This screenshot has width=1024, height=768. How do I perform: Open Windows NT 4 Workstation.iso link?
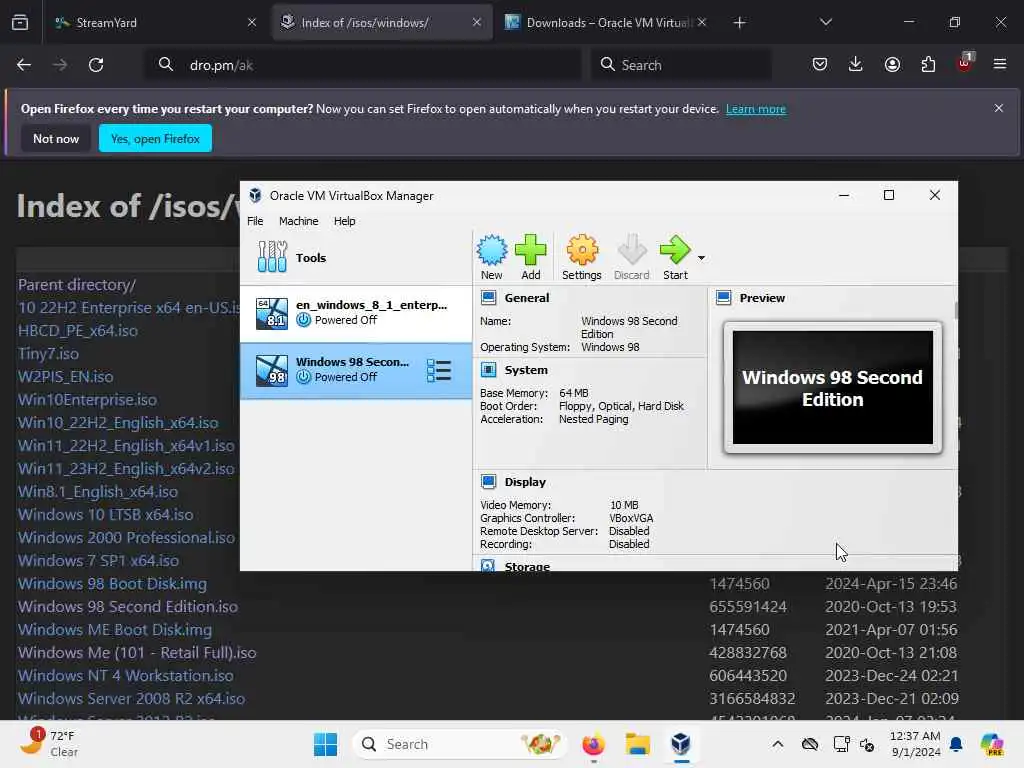(125, 675)
